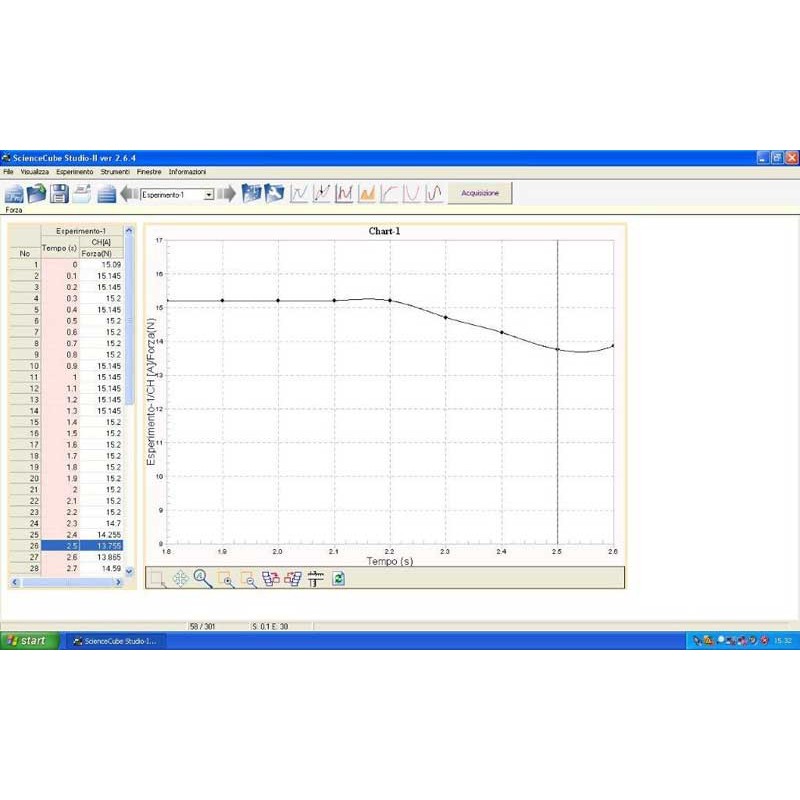This screenshot has height=800, width=800.
Task: Click the previous experiment left arrow
Action: coord(129,194)
